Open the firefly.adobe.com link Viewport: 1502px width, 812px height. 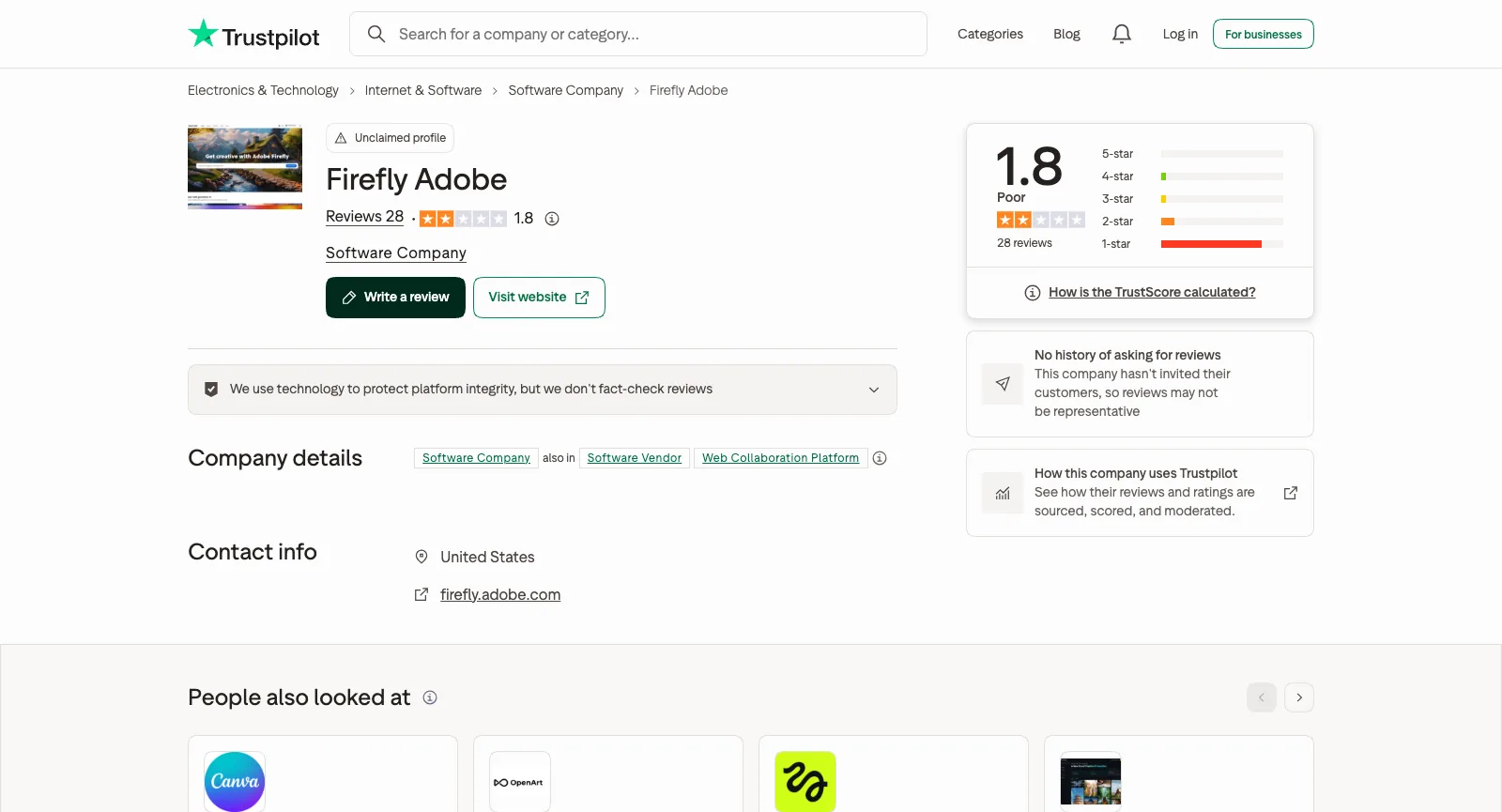tap(500, 594)
